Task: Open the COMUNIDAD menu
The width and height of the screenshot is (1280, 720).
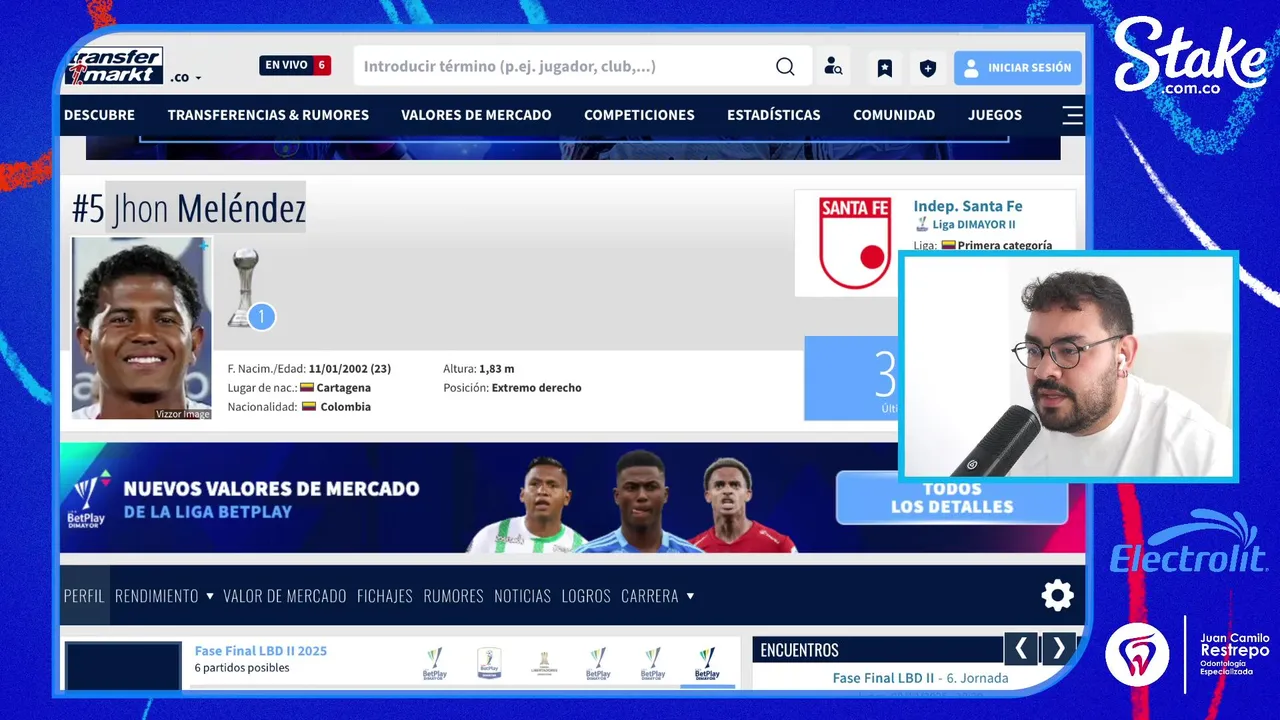Action: pos(894,115)
